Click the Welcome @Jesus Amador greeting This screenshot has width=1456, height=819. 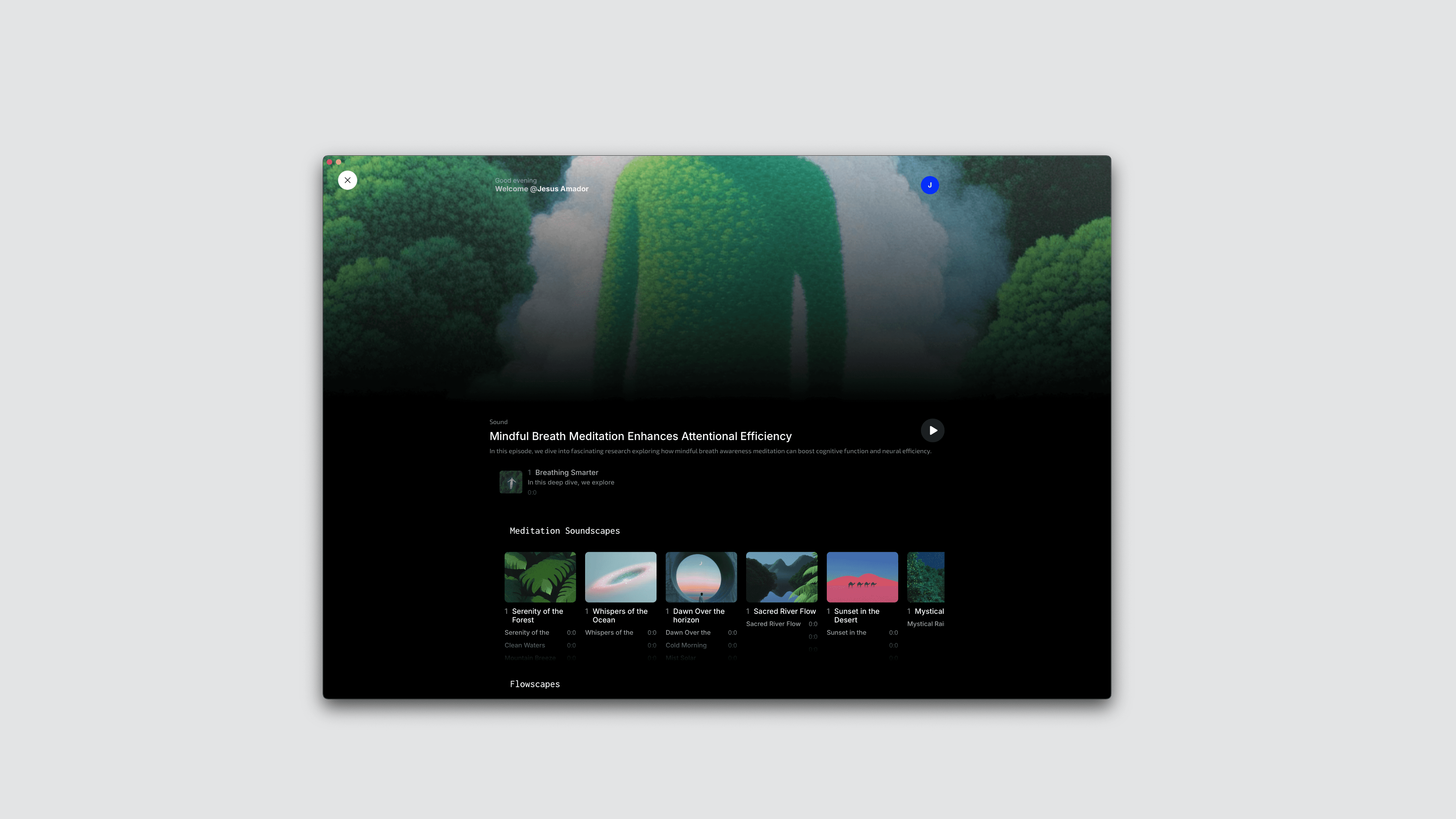coord(541,189)
